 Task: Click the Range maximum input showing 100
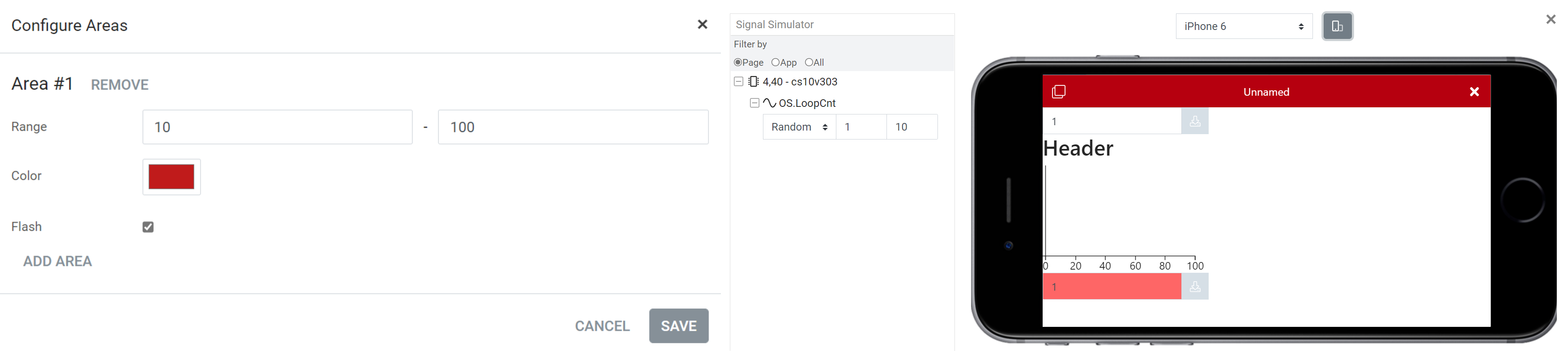(572, 127)
